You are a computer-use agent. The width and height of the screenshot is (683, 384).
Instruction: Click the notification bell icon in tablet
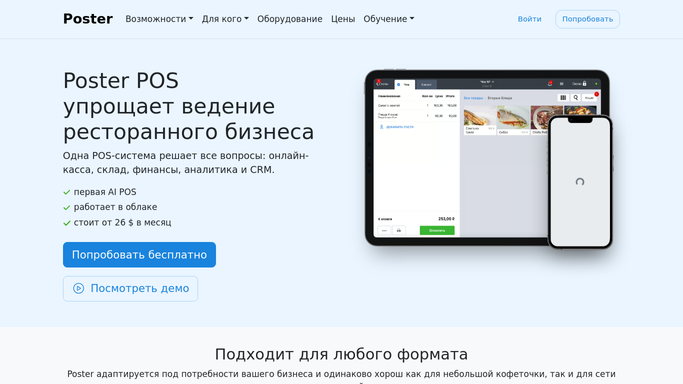[x=550, y=84]
